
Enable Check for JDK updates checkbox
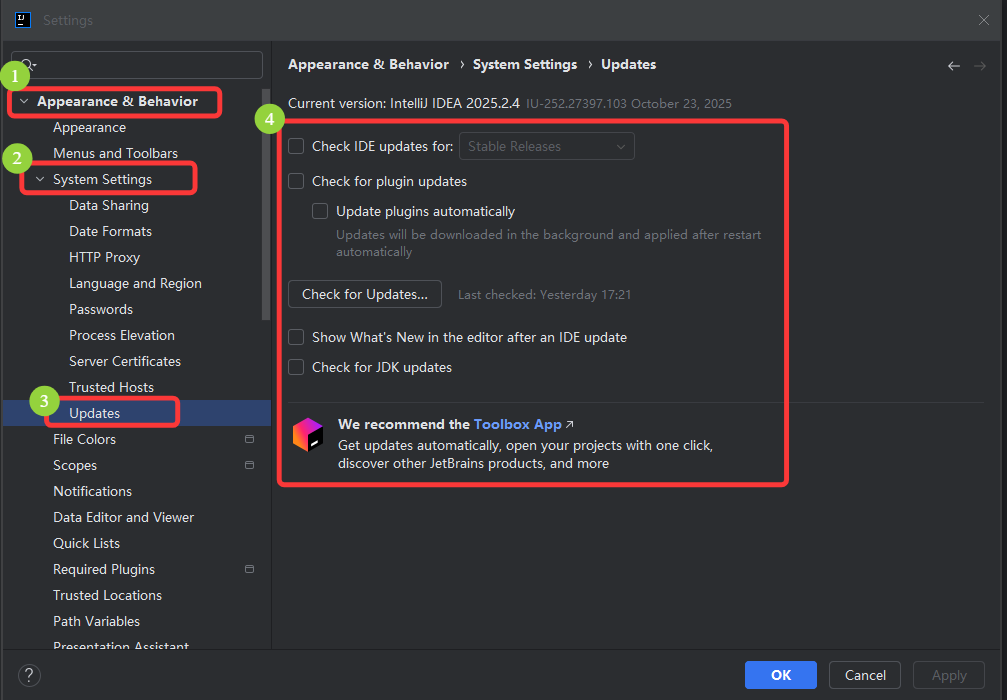296,367
